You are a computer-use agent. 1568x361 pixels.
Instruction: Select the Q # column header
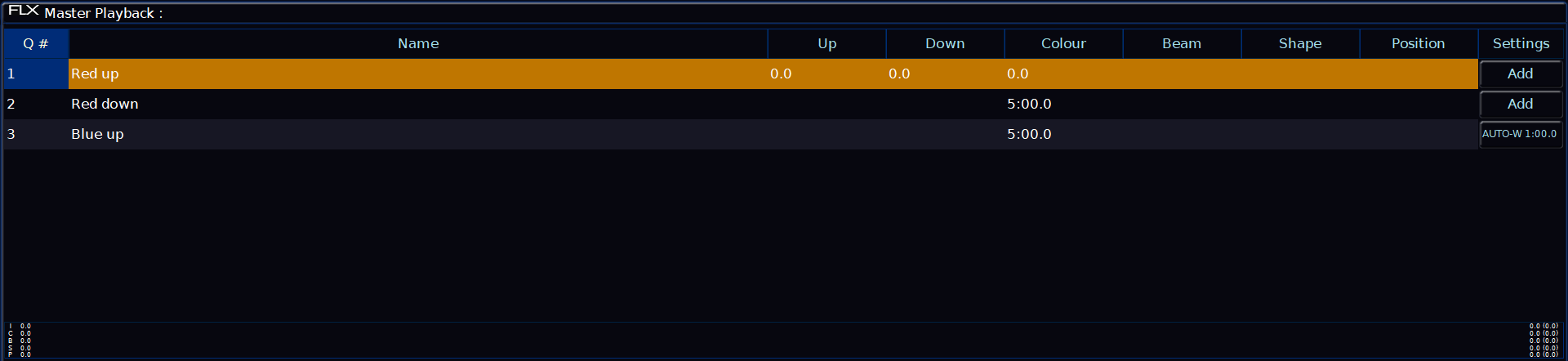36,43
